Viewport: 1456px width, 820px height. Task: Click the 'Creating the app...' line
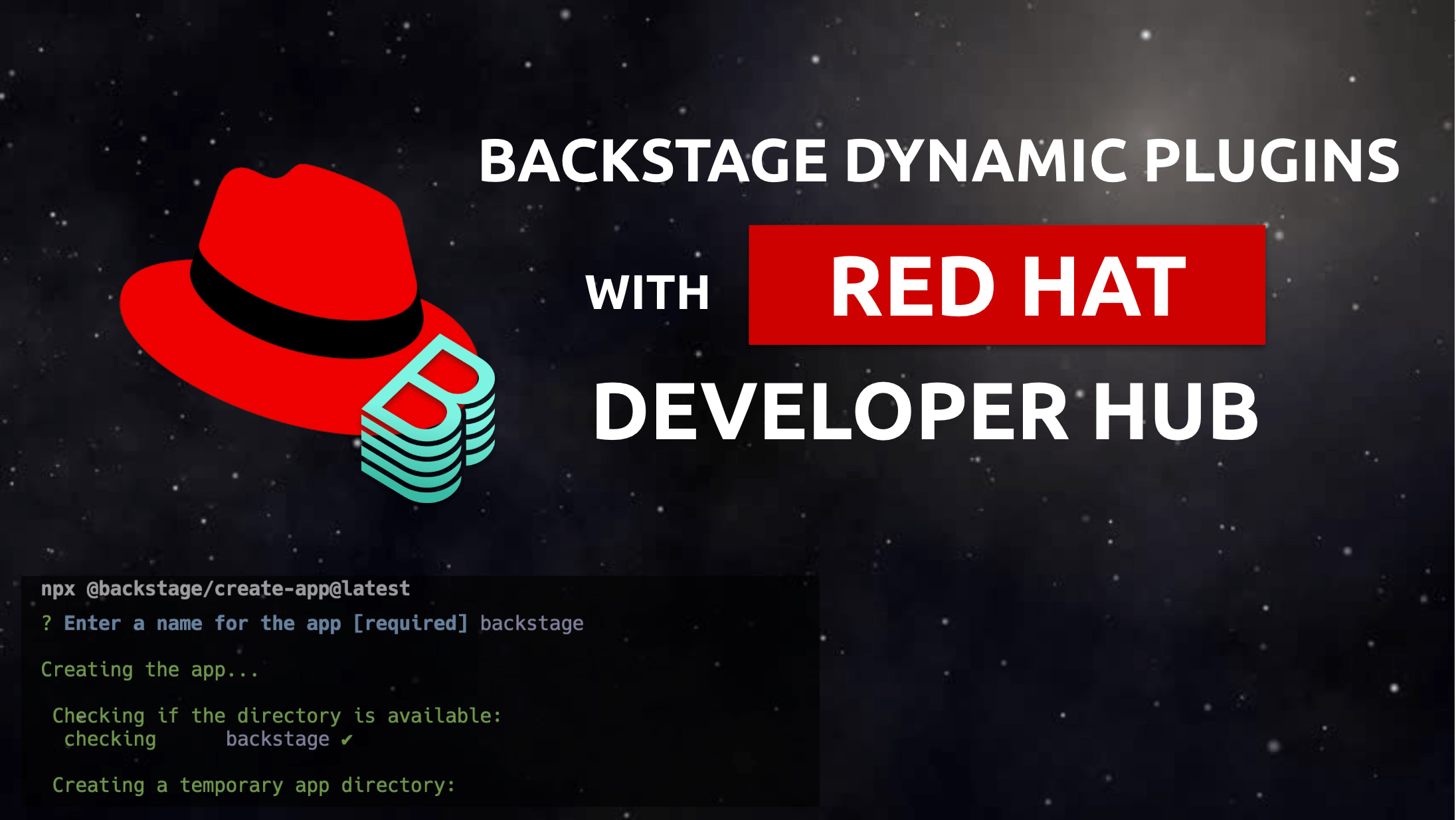click(x=149, y=669)
